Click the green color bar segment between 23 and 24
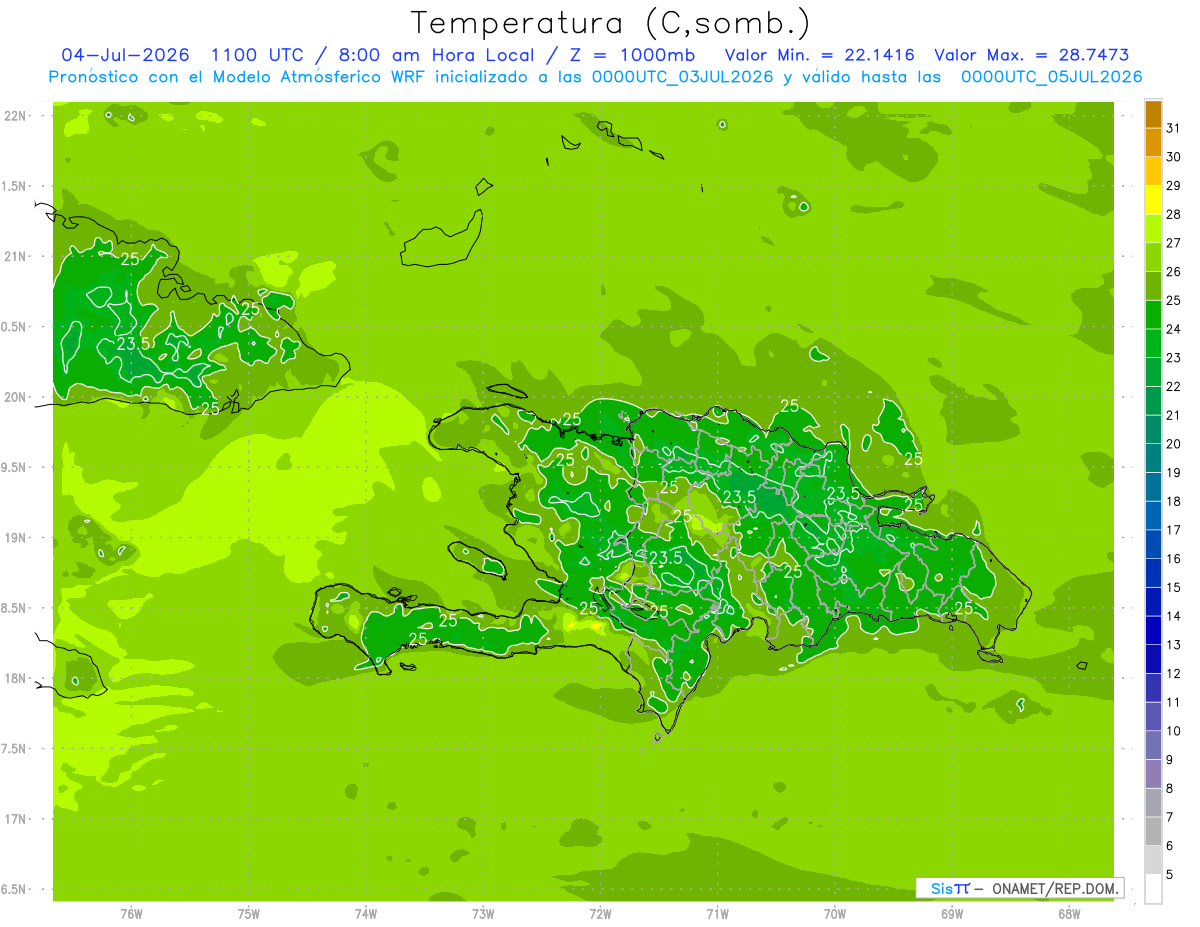 pyautogui.click(x=1153, y=343)
